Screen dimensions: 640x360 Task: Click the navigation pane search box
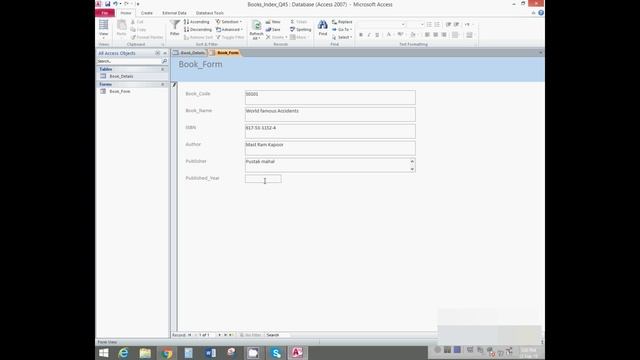[x=129, y=61]
